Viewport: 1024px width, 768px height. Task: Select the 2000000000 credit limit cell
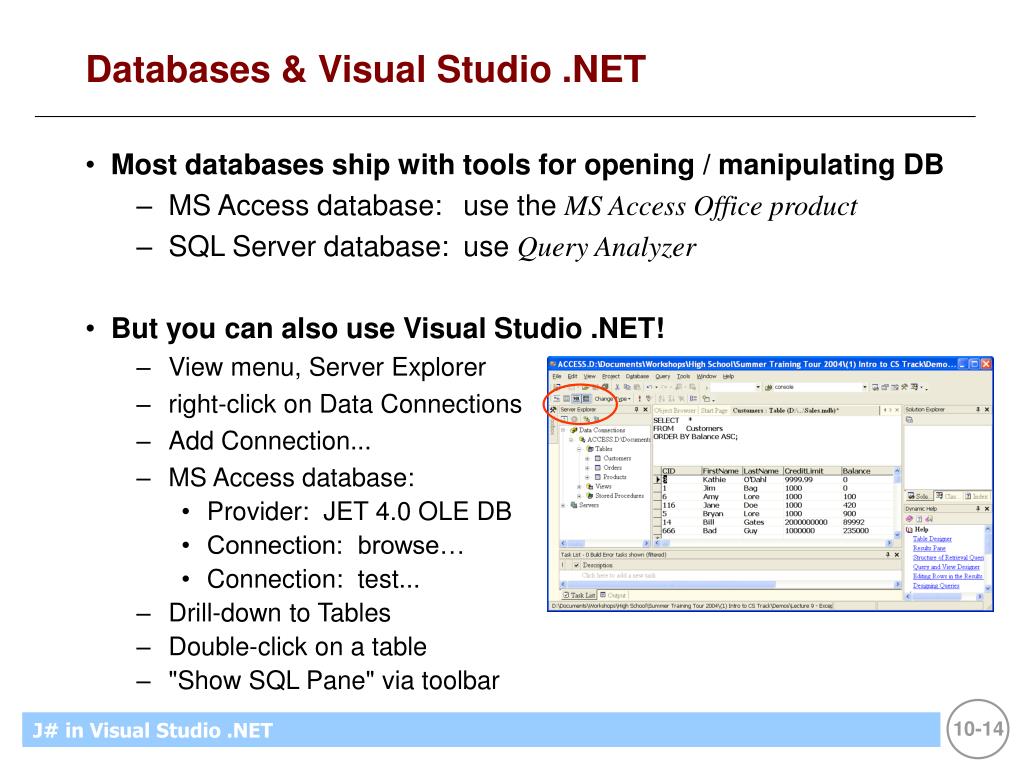[x=812, y=522]
